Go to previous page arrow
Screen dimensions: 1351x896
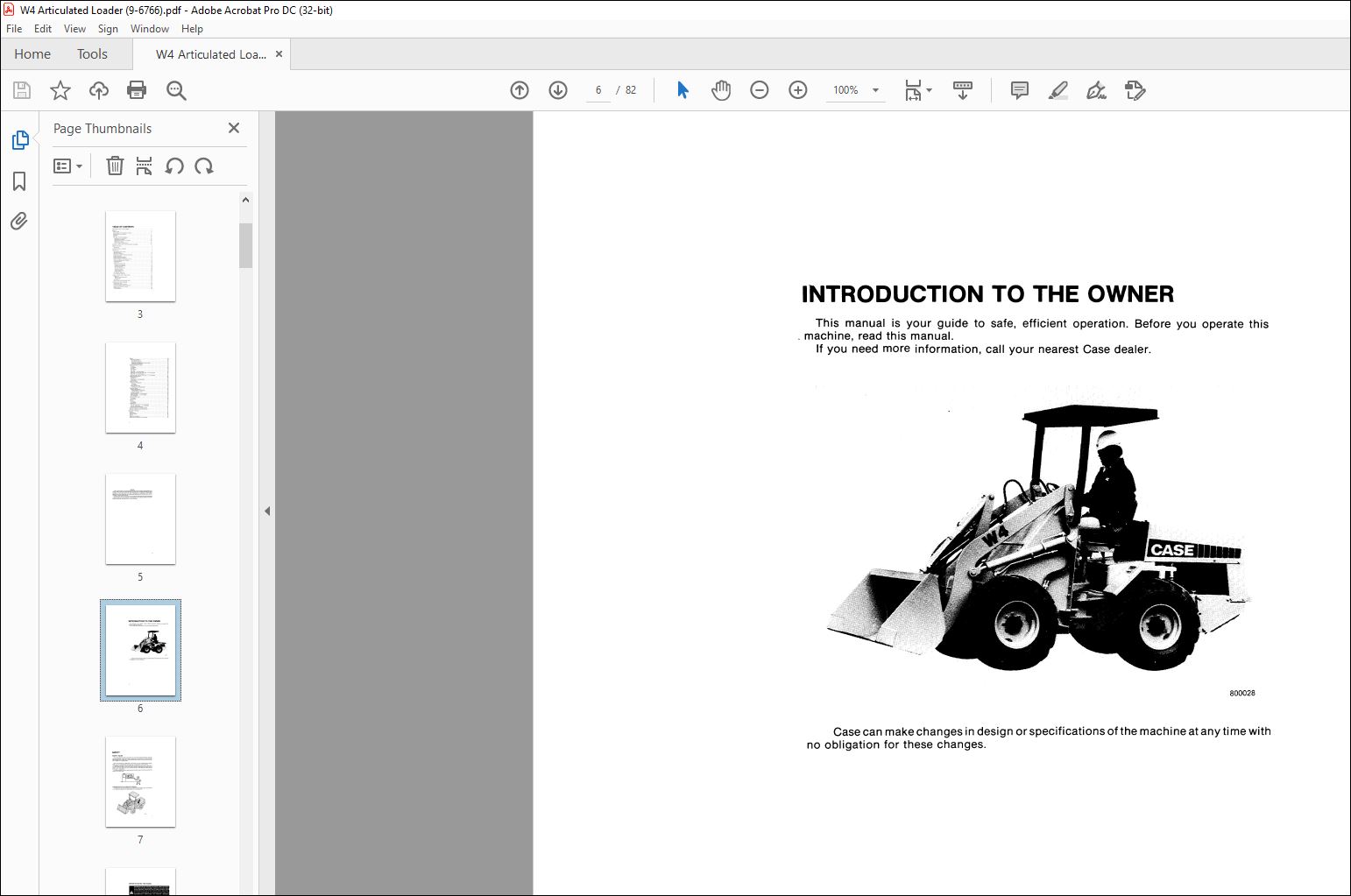pos(520,90)
